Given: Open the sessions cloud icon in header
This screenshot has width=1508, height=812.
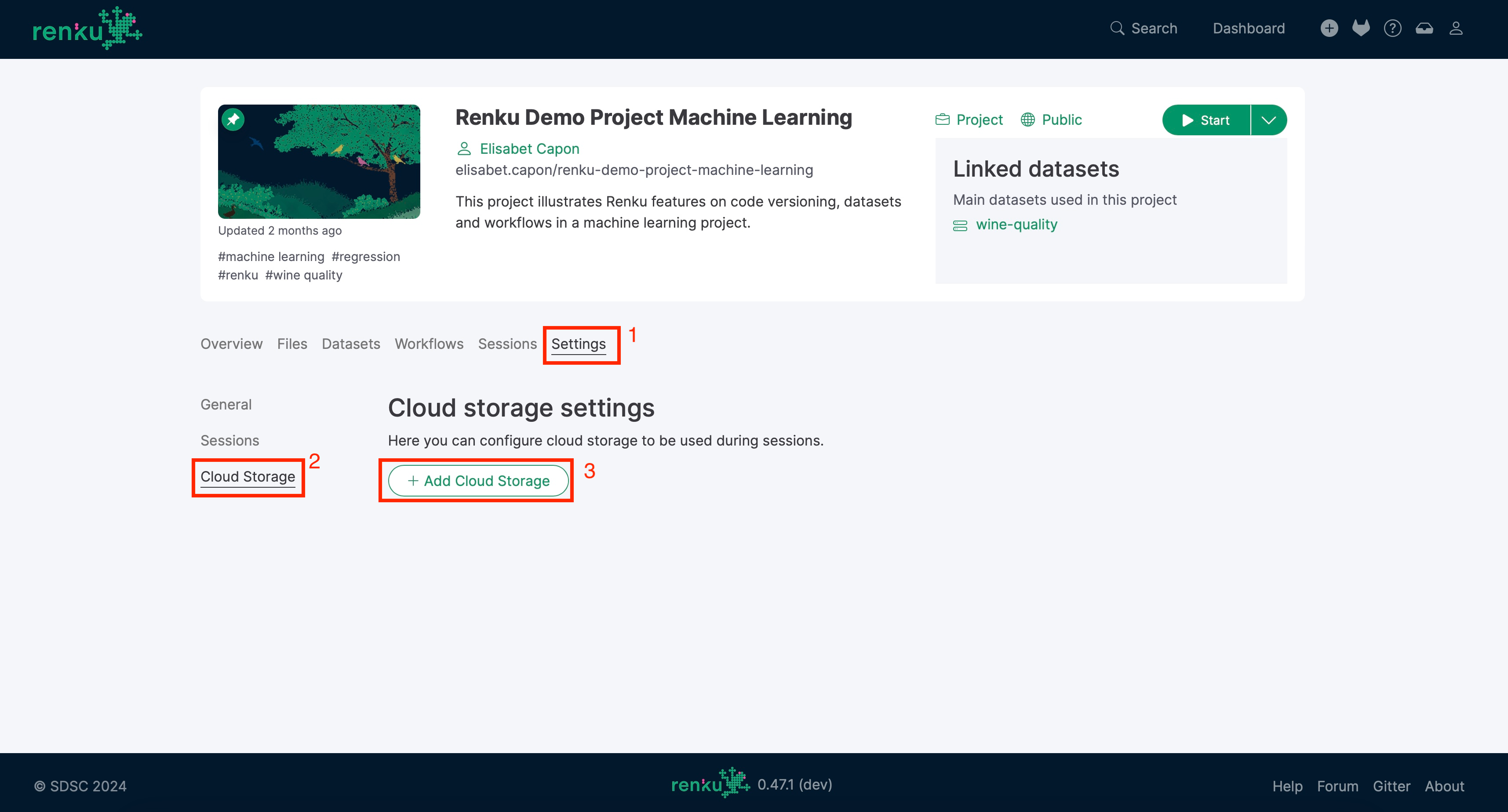Looking at the screenshot, I should (x=1424, y=28).
